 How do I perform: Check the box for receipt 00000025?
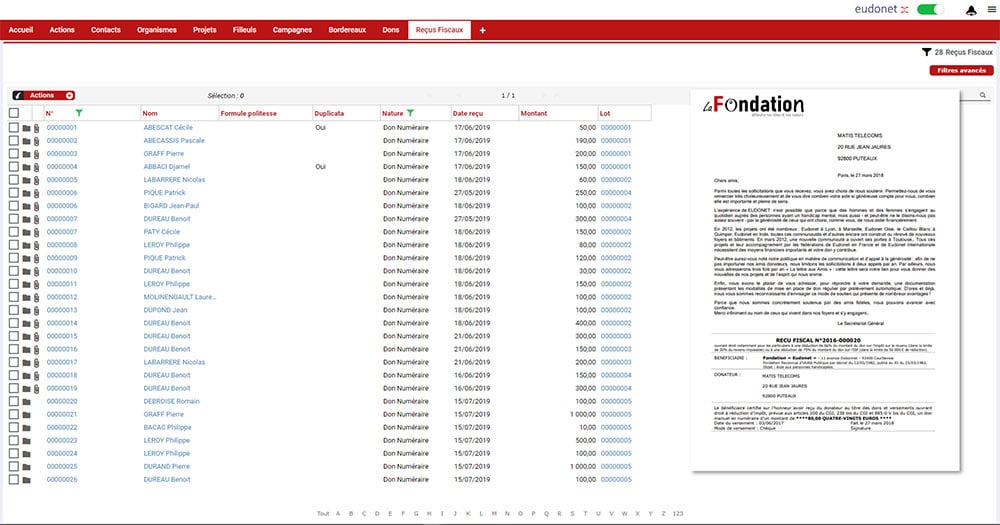[x=13, y=466]
